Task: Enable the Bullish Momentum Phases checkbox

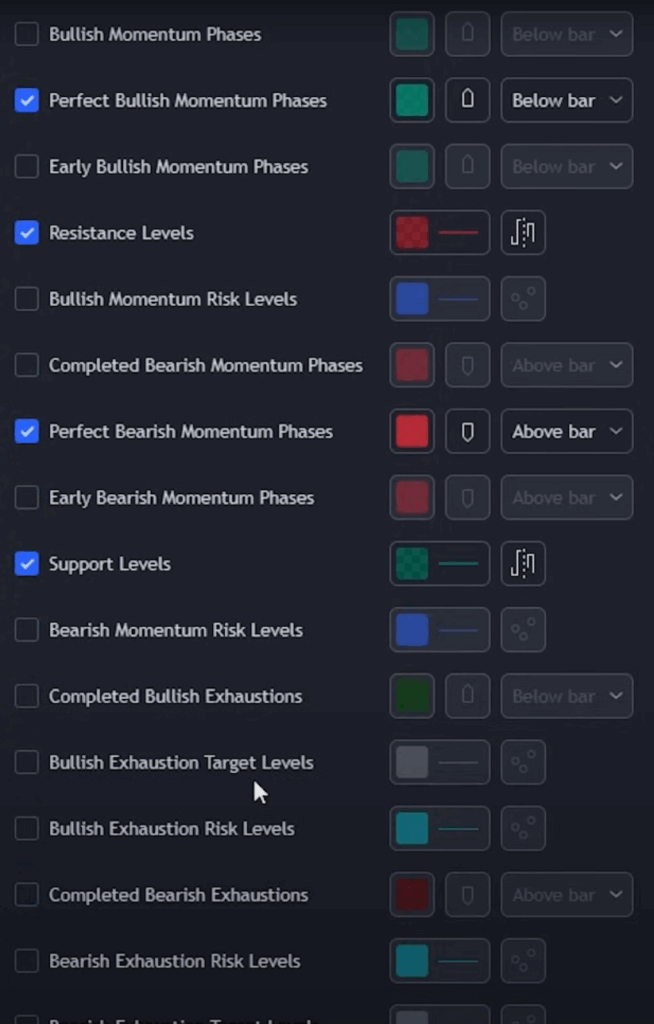Action: tap(27, 34)
